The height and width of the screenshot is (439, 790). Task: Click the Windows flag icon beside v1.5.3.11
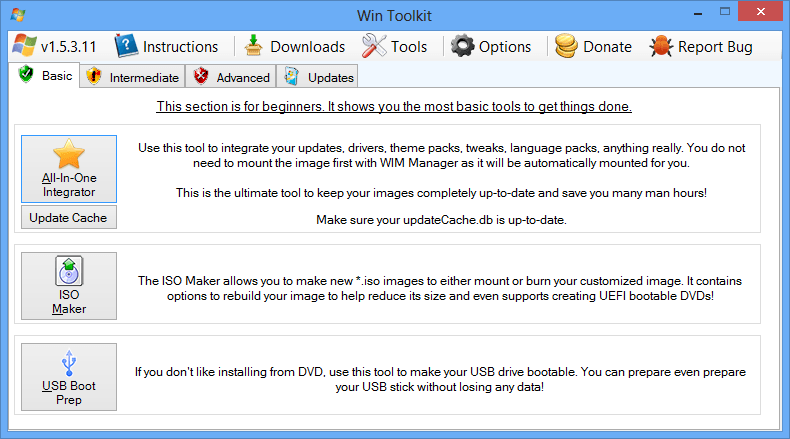coord(24,46)
